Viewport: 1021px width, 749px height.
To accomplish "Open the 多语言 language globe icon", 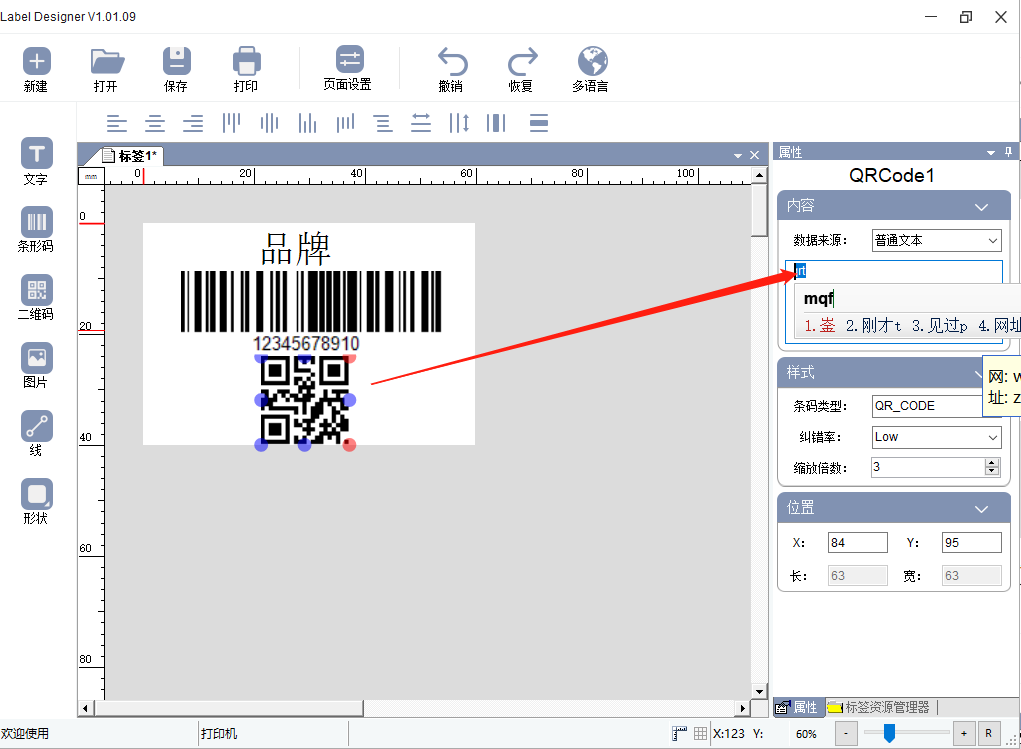I will (x=593, y=62).
